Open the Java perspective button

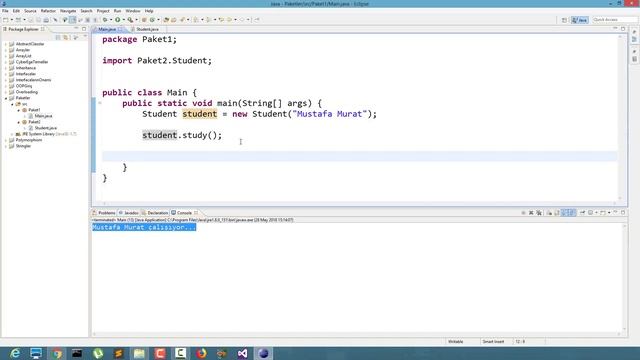[580, 20]
